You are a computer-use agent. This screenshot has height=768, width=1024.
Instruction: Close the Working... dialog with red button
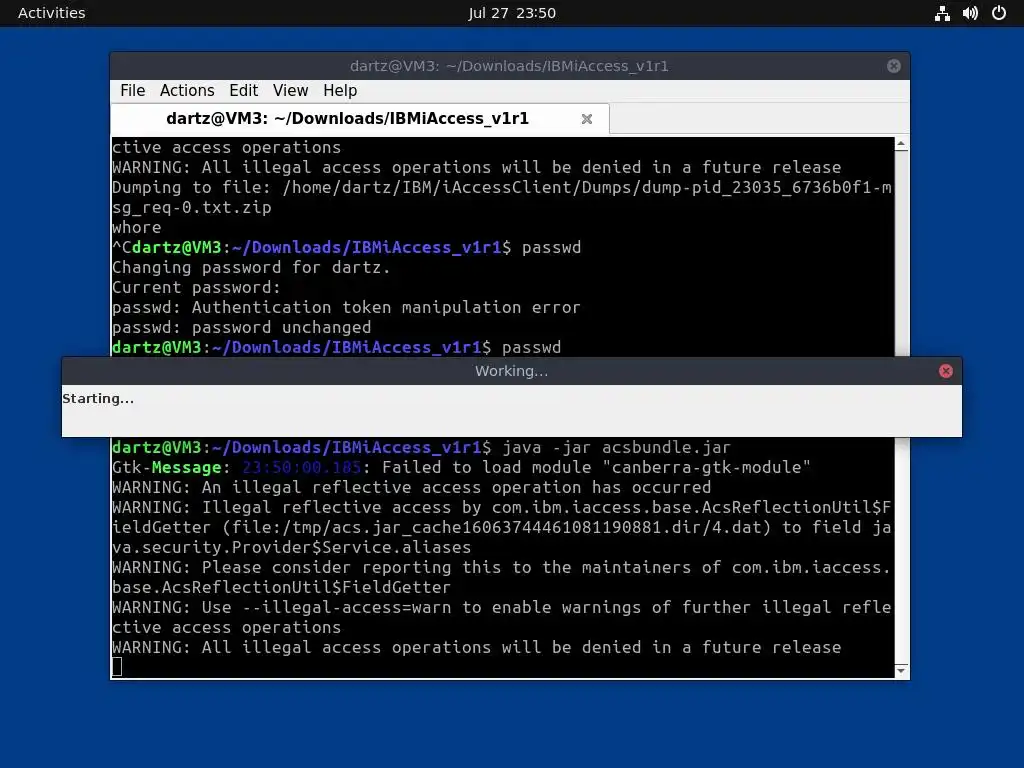pyautogui.click(x=945, y=371)
